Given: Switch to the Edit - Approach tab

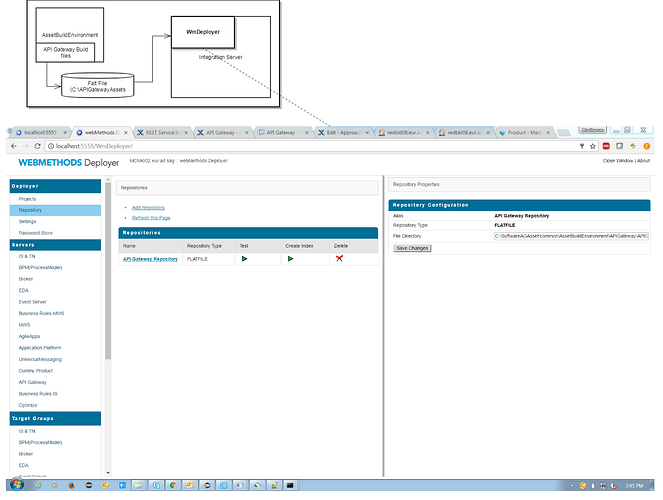Looking at the screenshot, I should tap(343, 133).
